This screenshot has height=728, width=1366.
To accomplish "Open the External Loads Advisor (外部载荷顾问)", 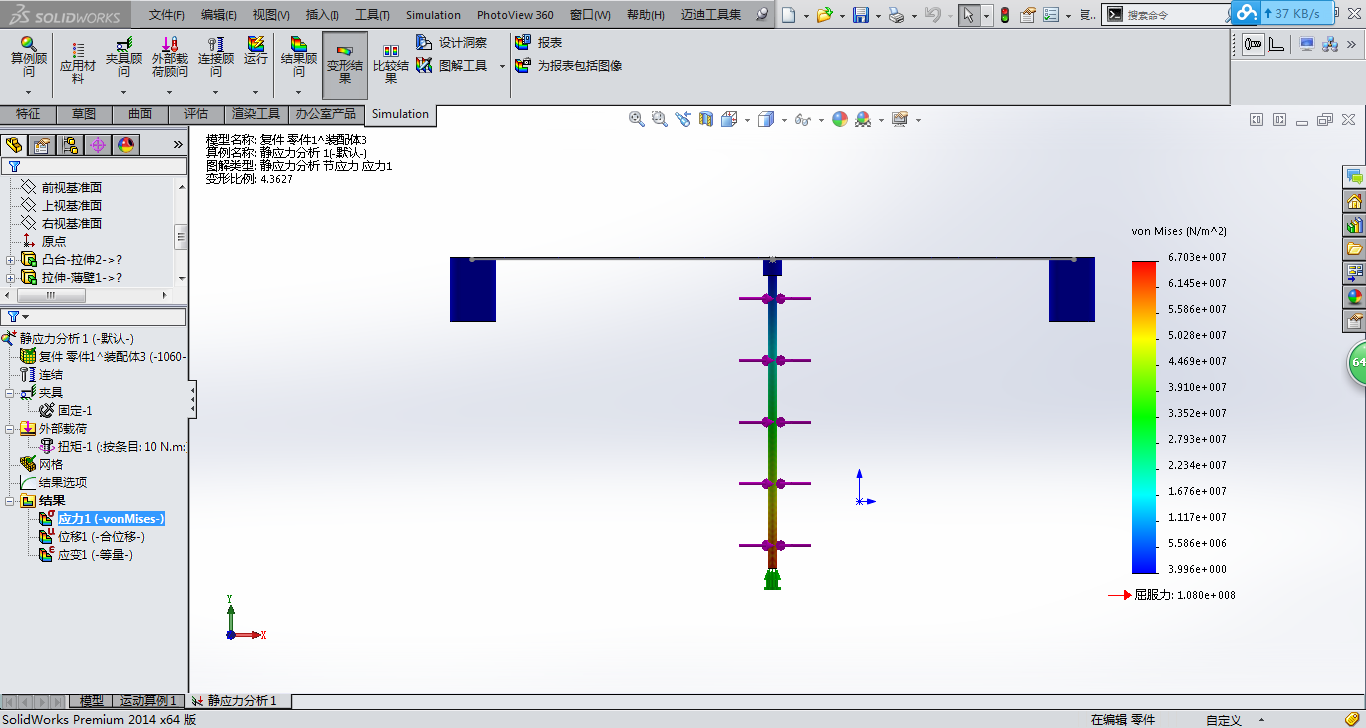I will pos(170,58).
